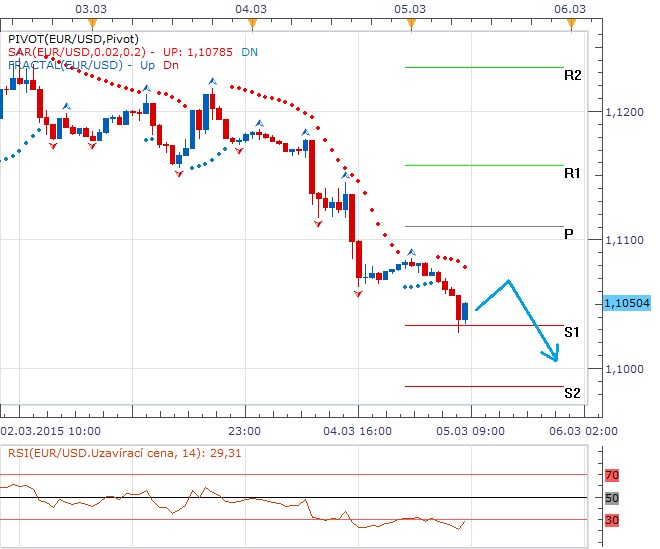Click the RSI 50 midline badge
This screenshot has width=660, height=549.
[614, 498]
